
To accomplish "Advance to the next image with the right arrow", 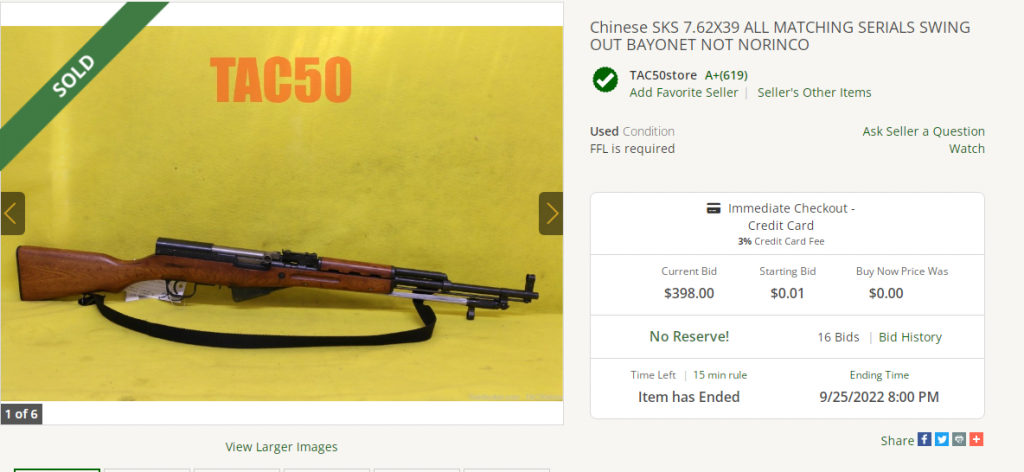I will [x=551, y=213].
